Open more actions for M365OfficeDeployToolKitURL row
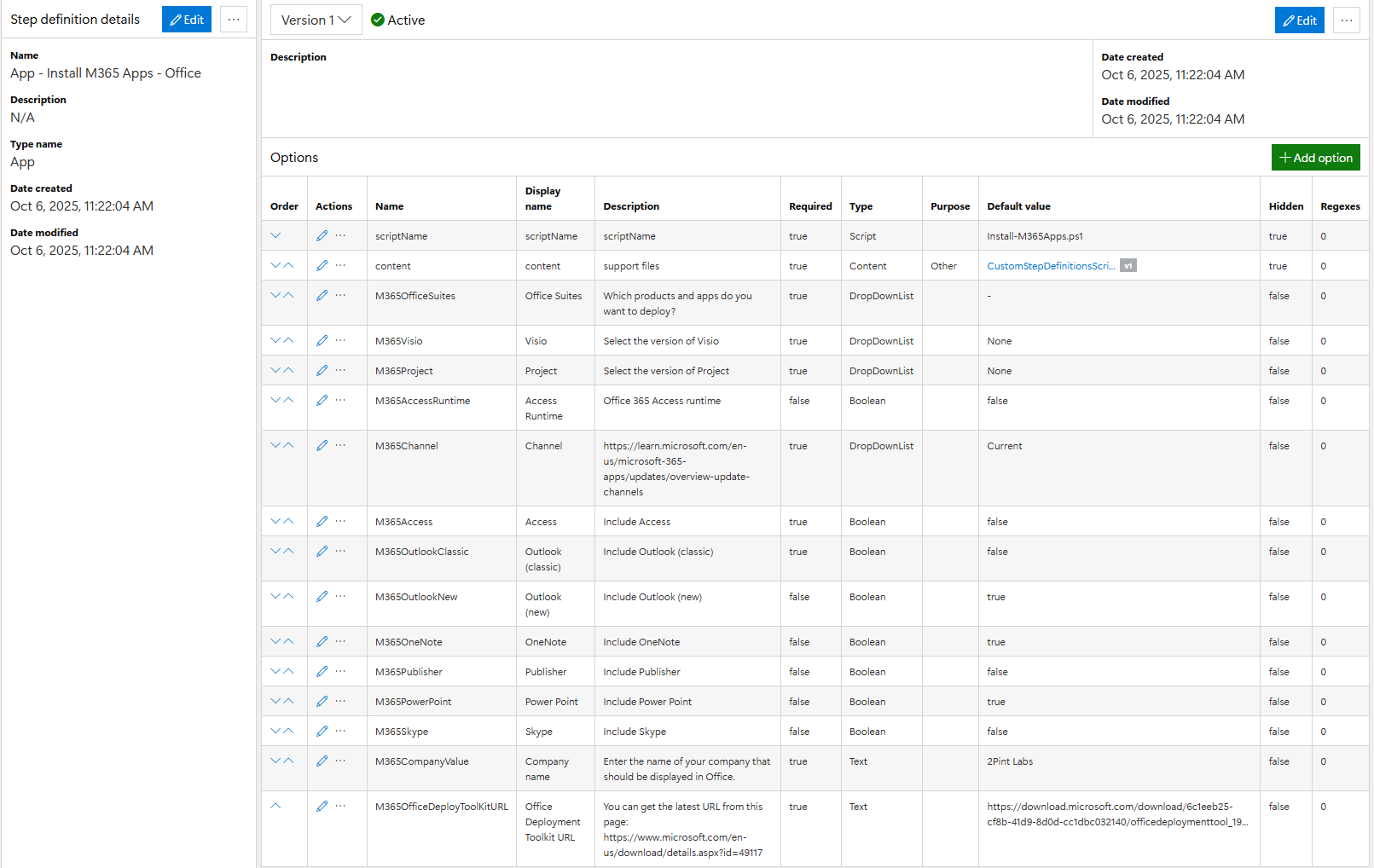 [x=340, y=806]
